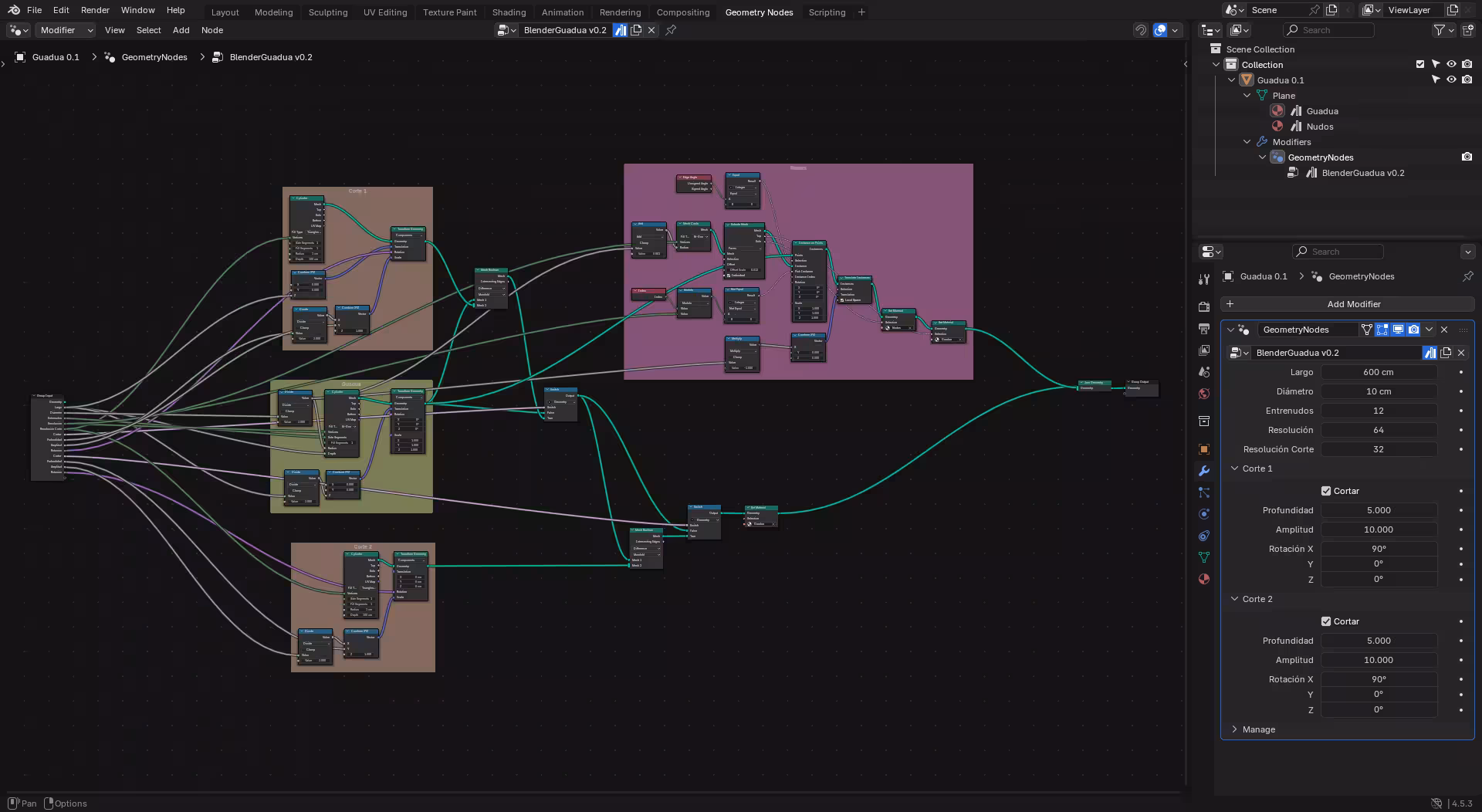Click the Physics properties tab icon

[x=1203, y=514]
